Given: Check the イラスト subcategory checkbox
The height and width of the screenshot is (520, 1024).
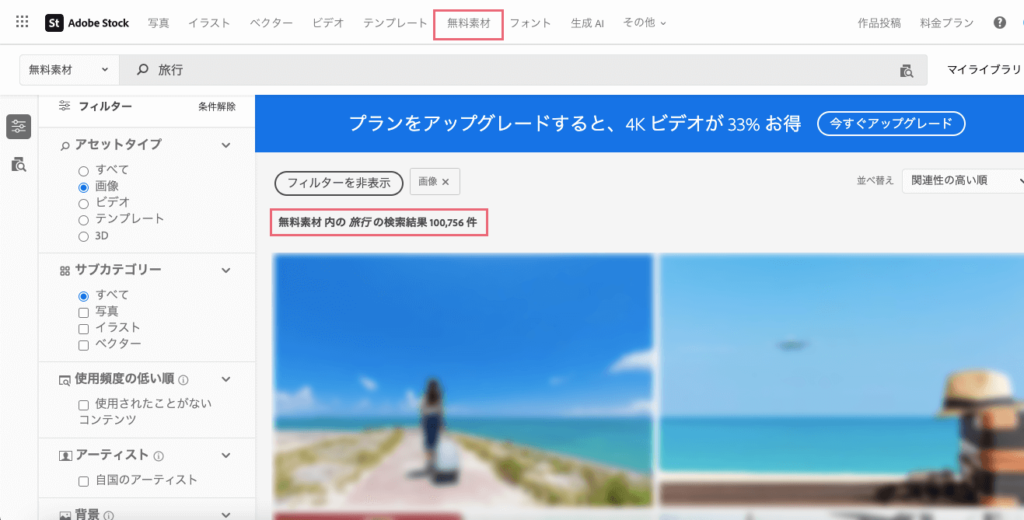Looking at the screenshot, I should click(84, 329).
